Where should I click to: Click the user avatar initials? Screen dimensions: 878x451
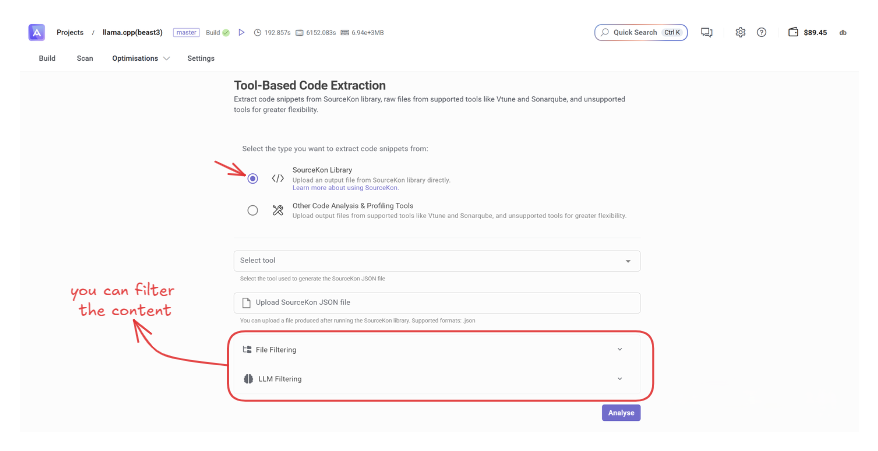843,32
